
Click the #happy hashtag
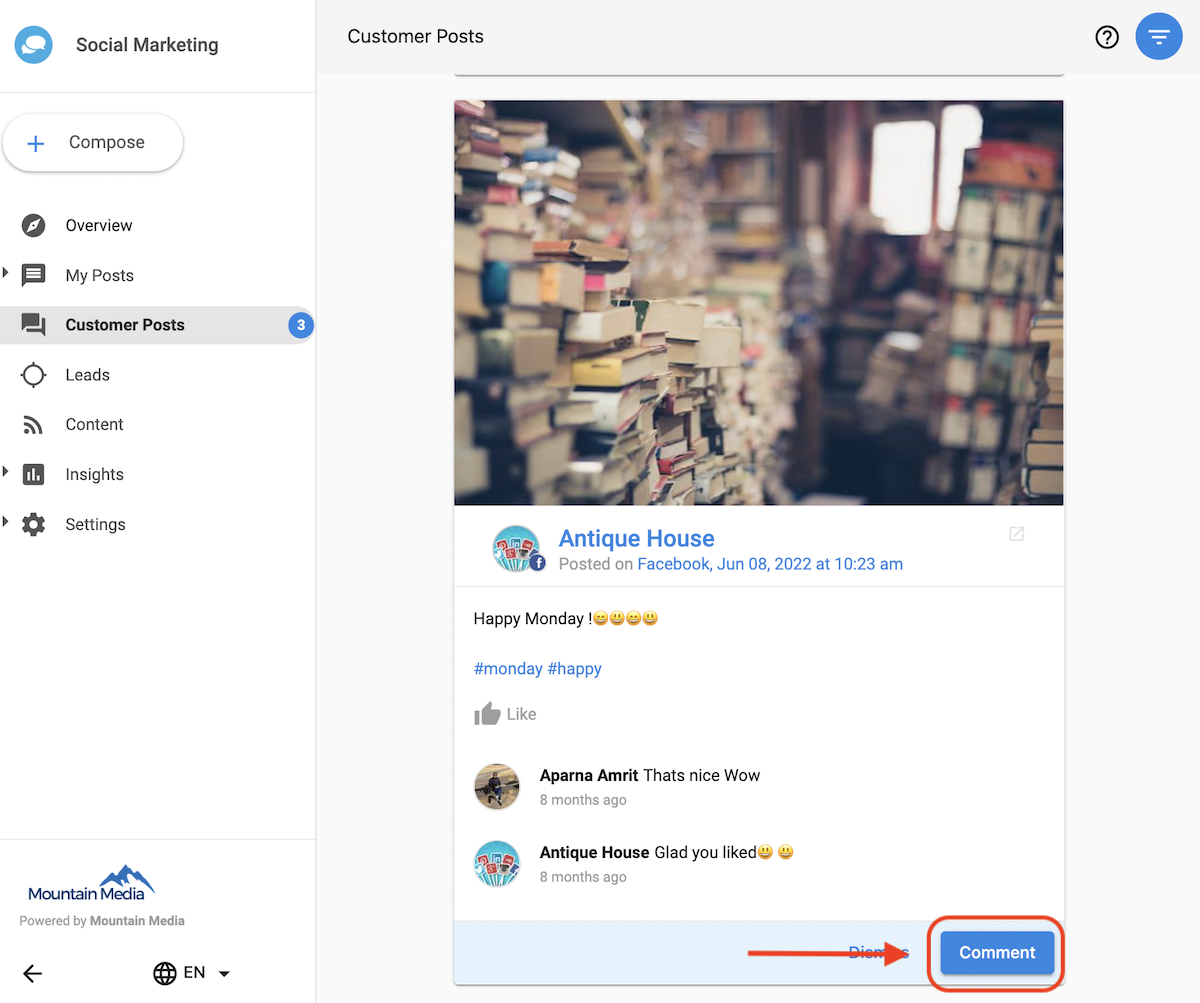(574, 669)
